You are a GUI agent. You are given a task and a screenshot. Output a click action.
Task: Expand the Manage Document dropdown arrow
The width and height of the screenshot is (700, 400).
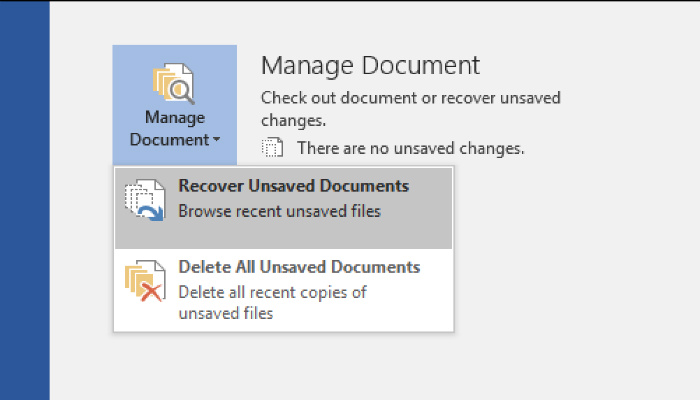point(216,141)
